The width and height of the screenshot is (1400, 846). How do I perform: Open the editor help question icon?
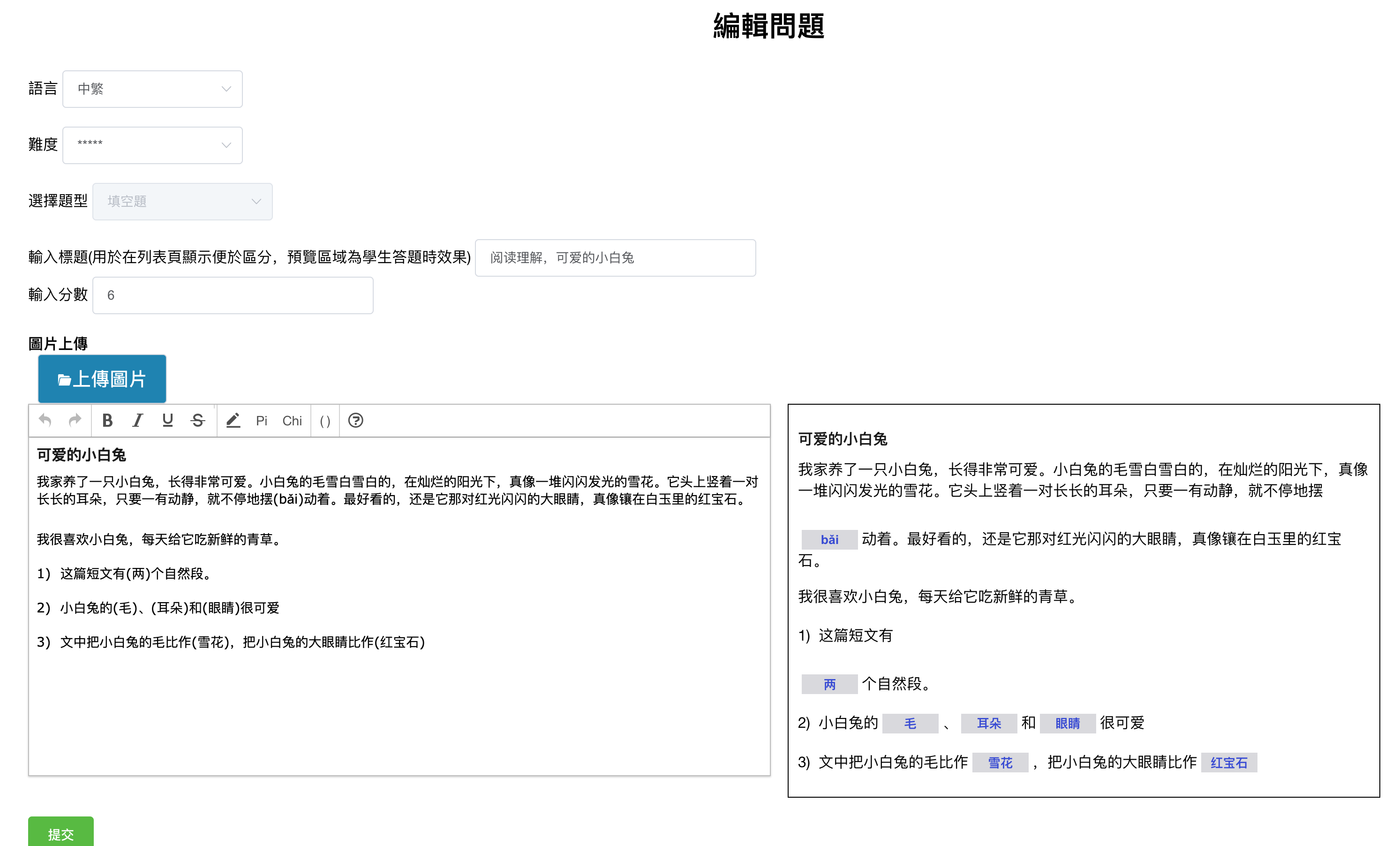point(356,421)
